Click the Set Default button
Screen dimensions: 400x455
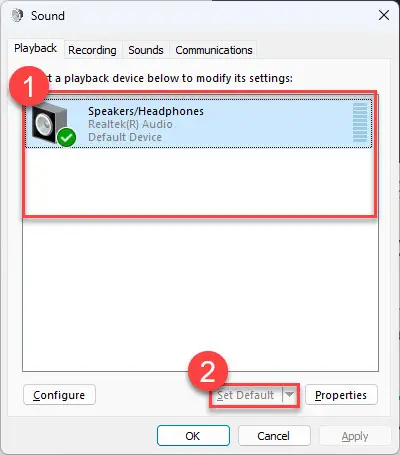[x=246, y=395]
